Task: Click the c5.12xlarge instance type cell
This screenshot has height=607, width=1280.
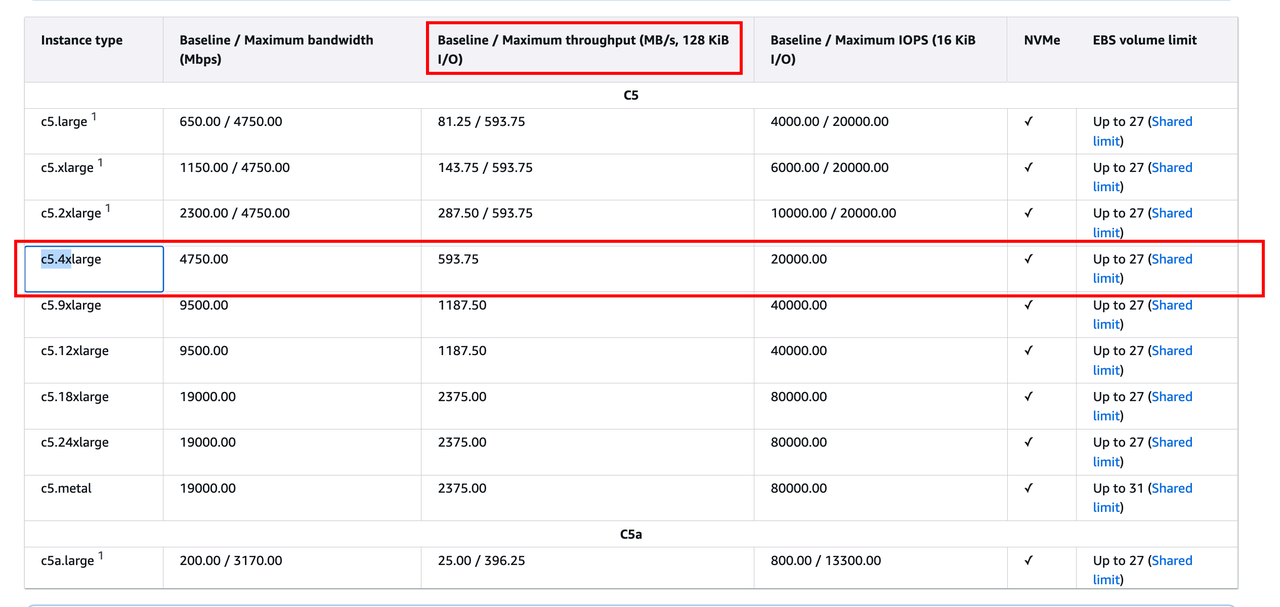Action: pos(94,361)
